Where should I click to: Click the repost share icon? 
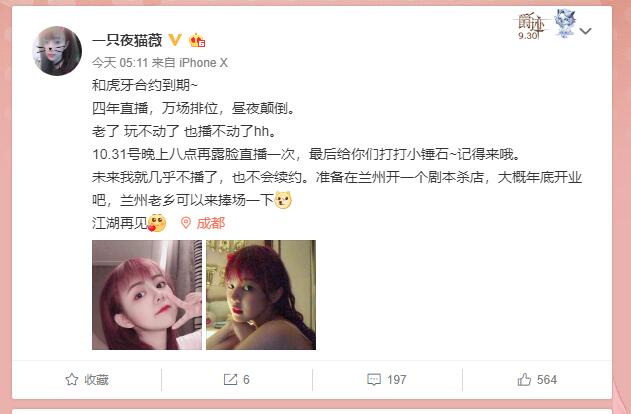[x=230, y=379]
